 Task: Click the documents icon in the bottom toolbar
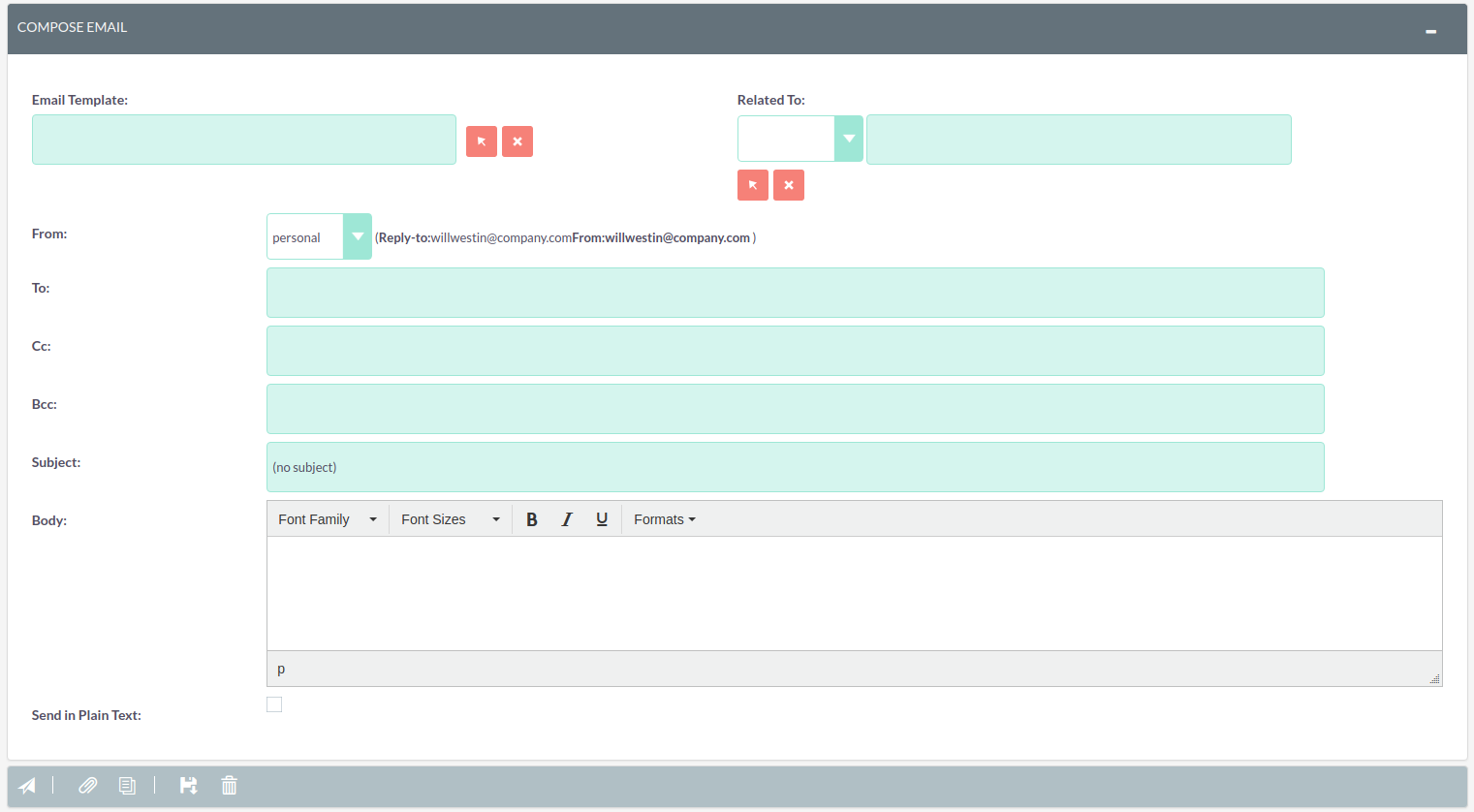tap(127, 785)
